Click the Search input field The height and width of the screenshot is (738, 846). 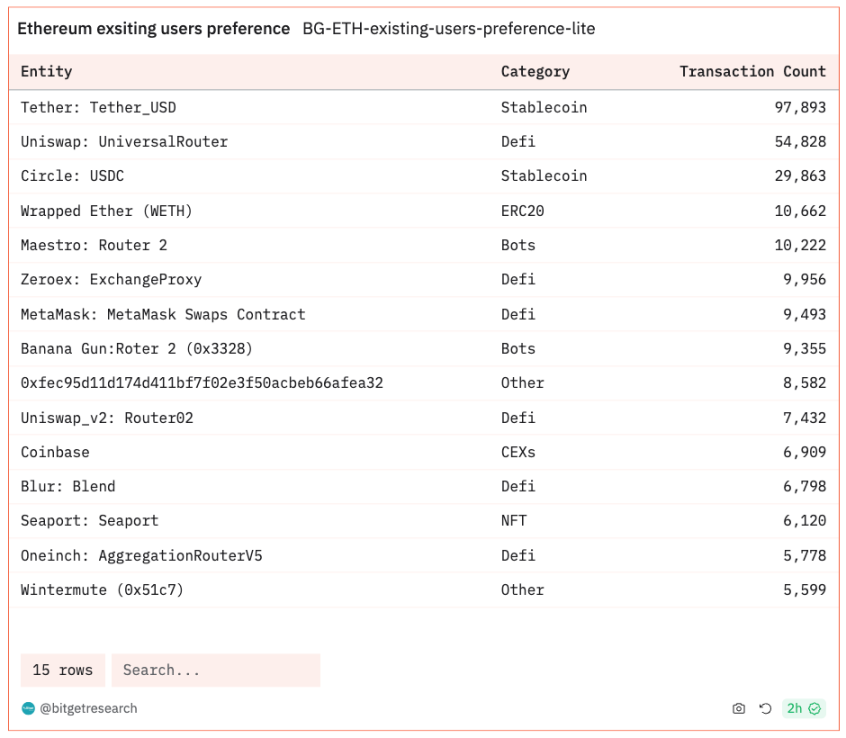point(215,670)
